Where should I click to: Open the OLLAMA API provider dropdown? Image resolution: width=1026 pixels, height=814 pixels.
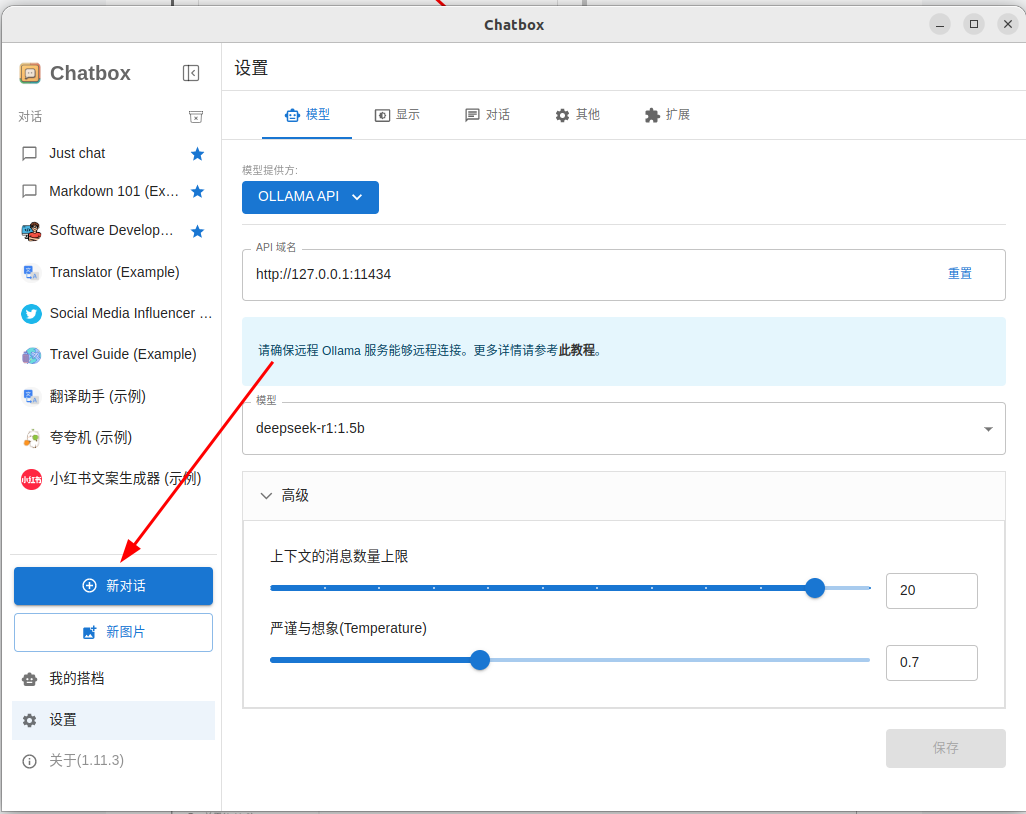point(310,197)
